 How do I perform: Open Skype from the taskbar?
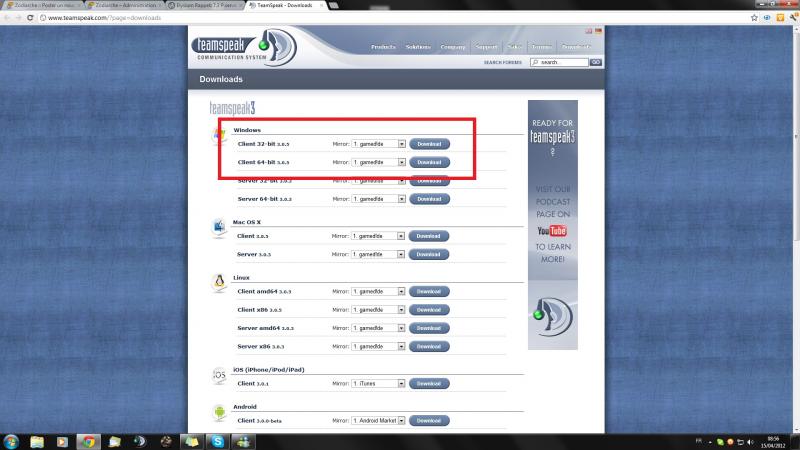(x=218, y=442)
